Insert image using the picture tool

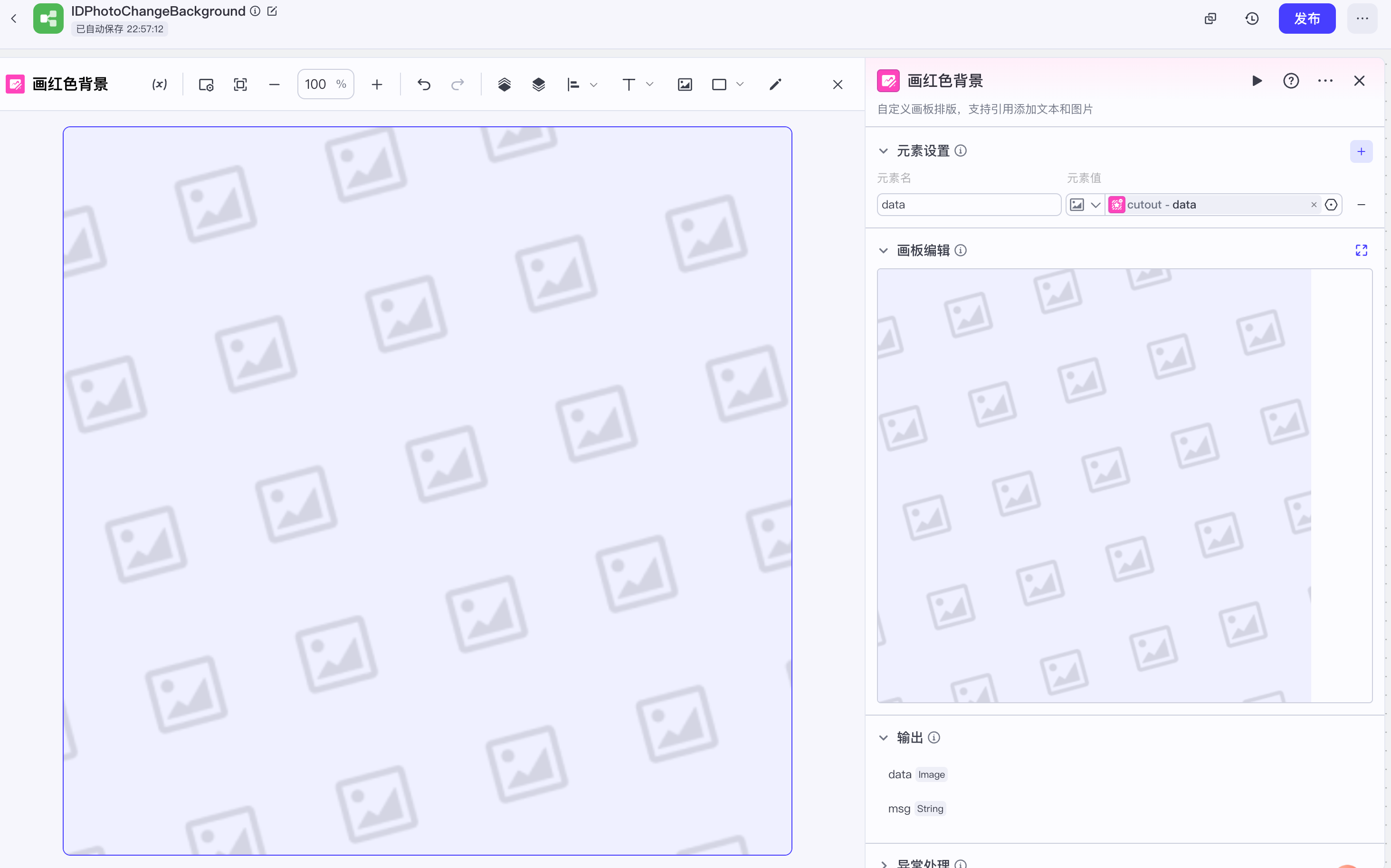(685, 85)
